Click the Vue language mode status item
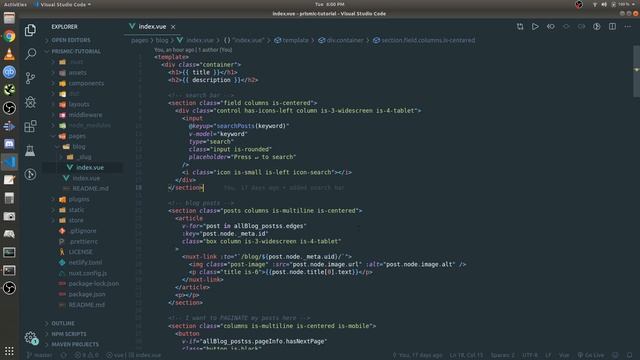 [x=564, y=356]
